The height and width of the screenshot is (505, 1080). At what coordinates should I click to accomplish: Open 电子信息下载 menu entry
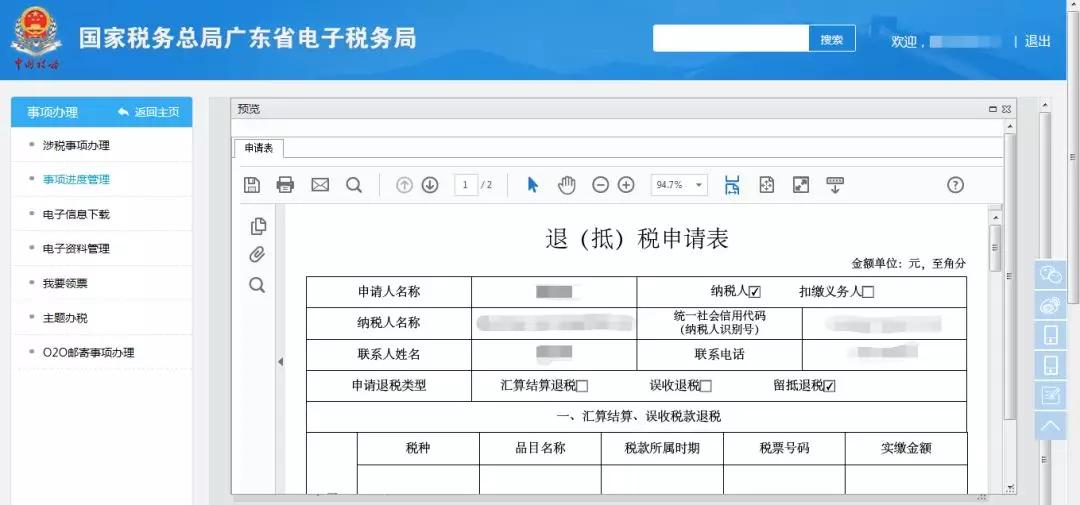tap(76, 214)
